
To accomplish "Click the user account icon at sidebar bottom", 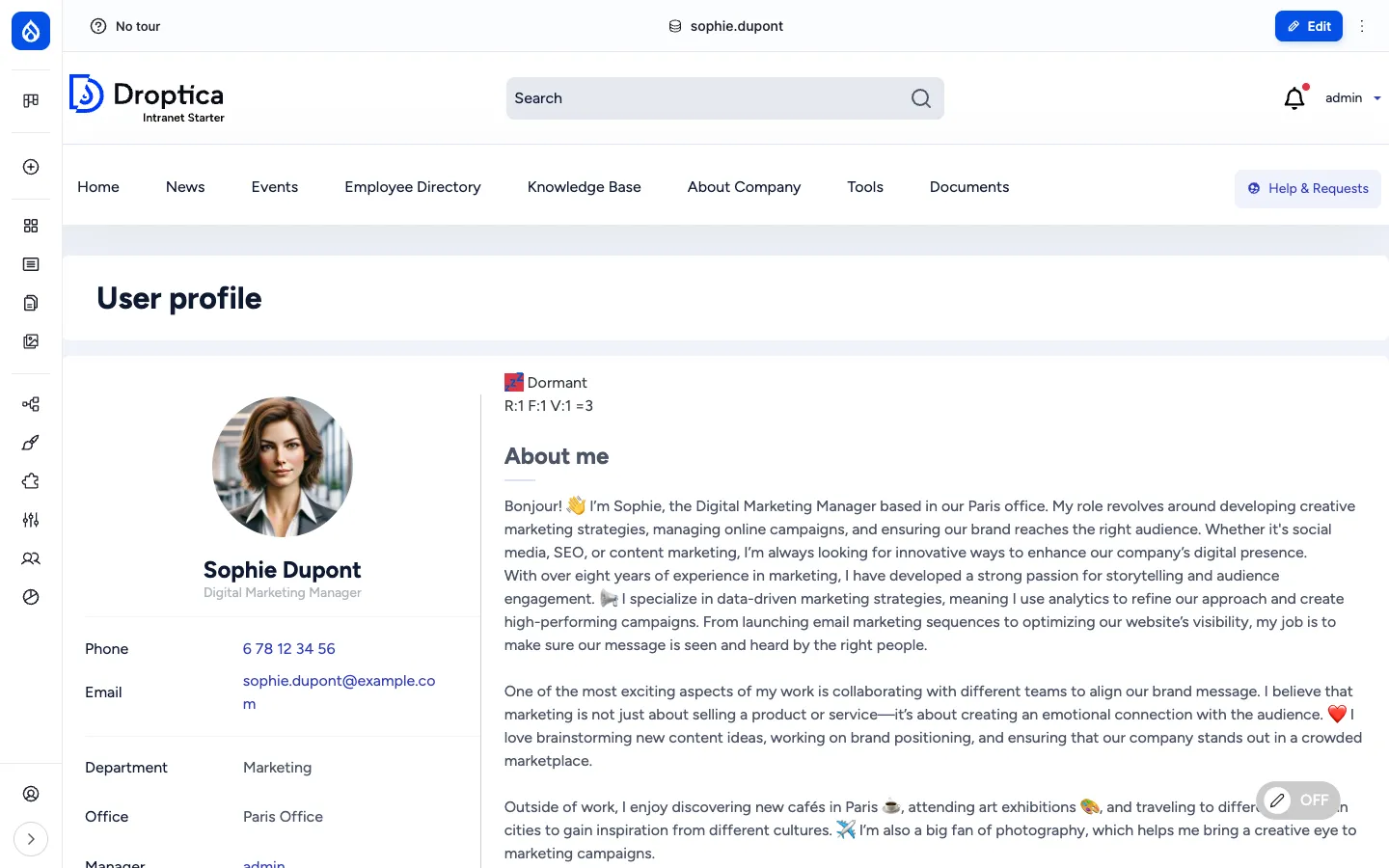I will click(31, 794).
